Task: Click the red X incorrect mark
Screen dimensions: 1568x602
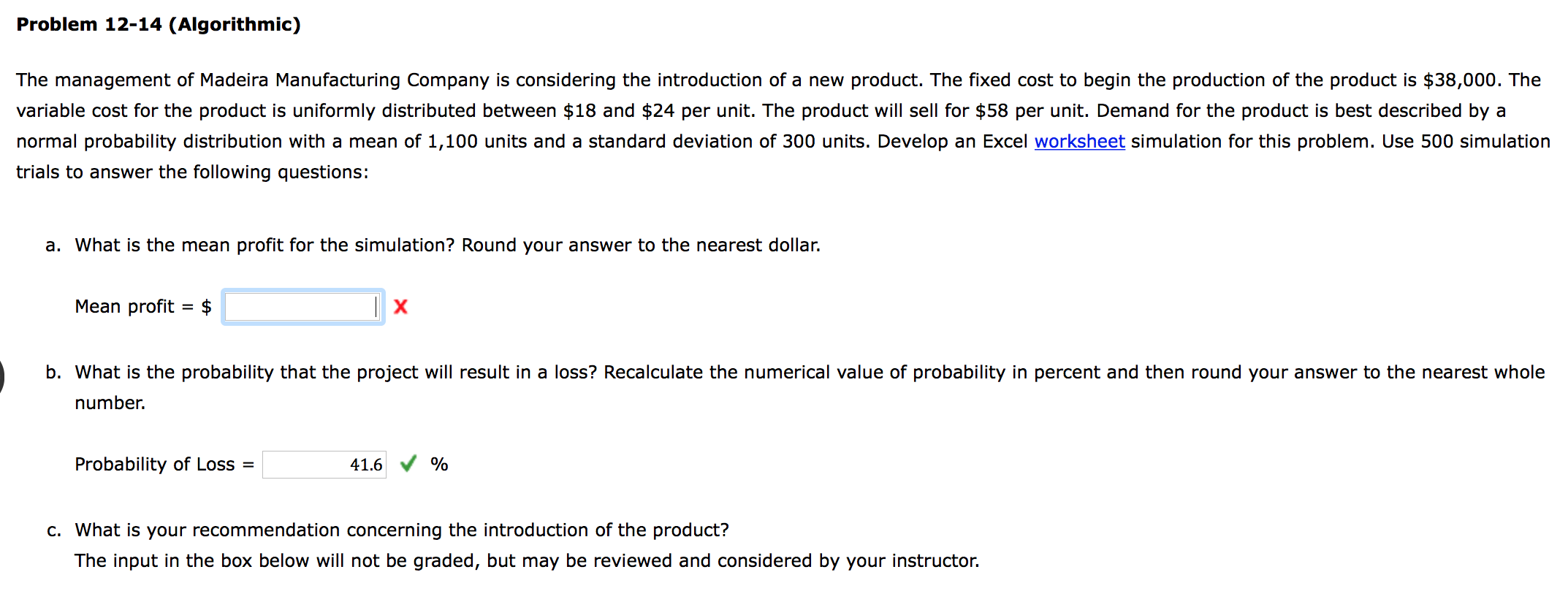Action: click(400, 307)
